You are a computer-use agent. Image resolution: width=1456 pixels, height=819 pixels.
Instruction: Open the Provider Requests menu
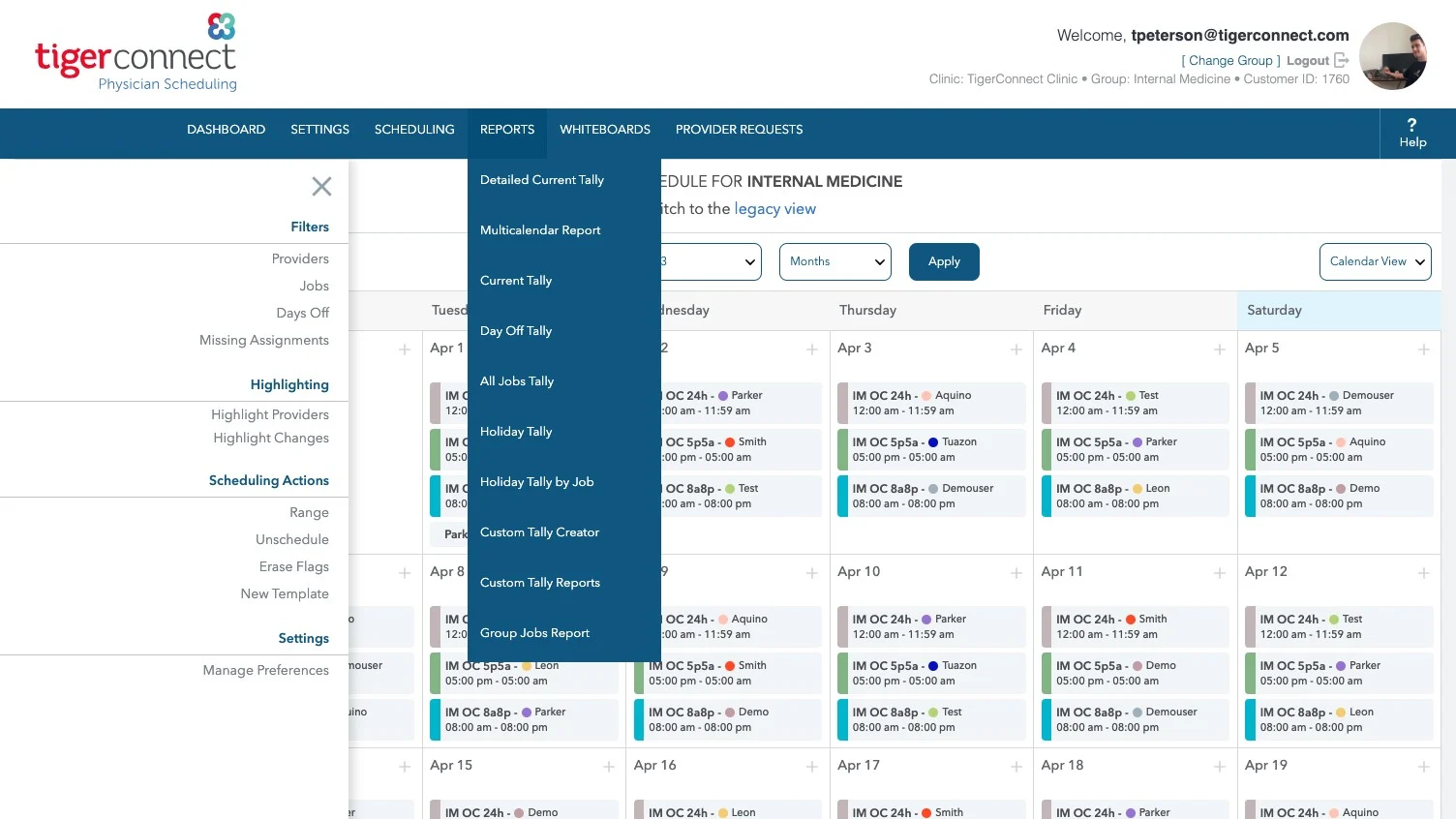click(740, 130)
